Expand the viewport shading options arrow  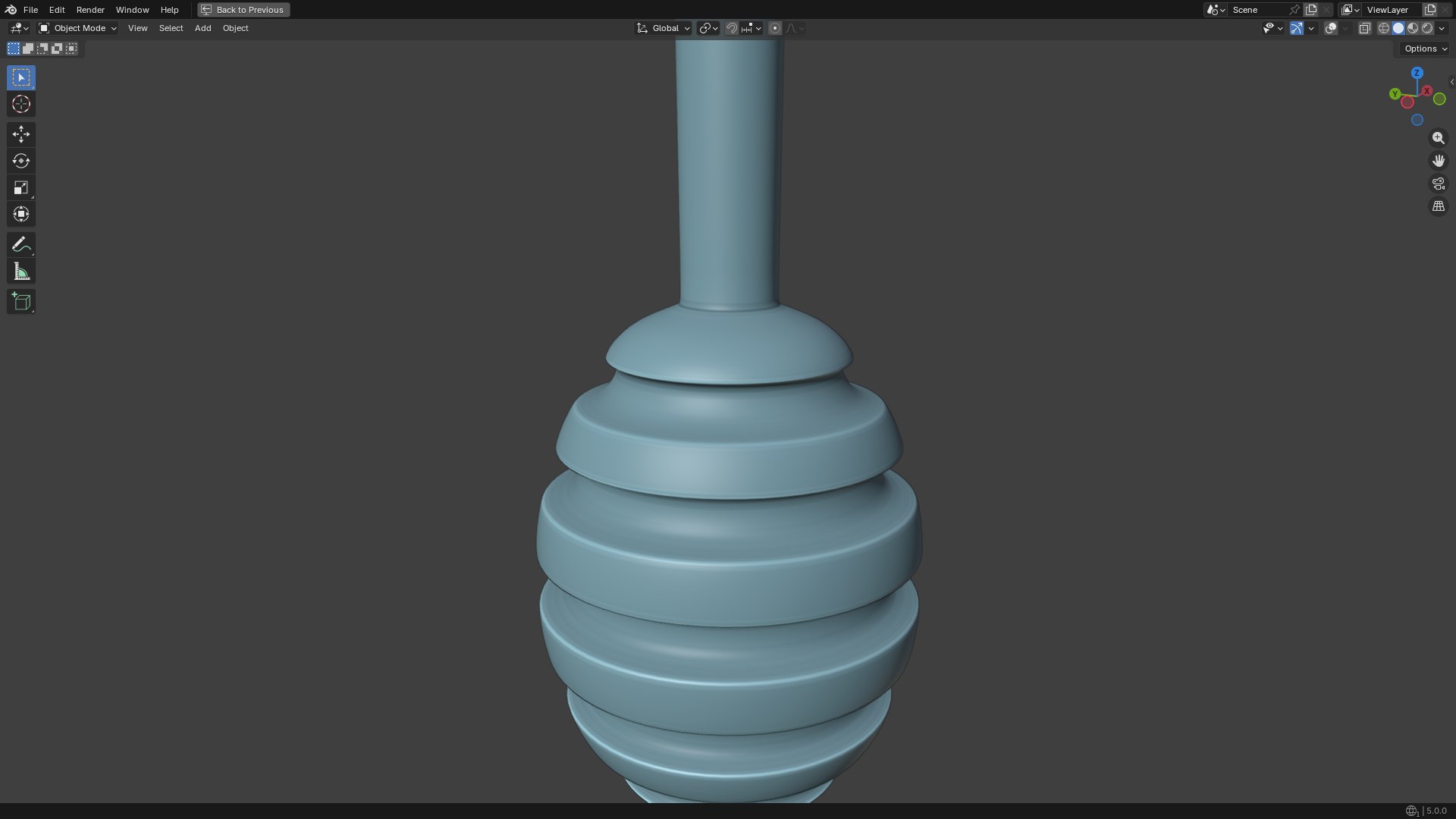click(1442, 28)
